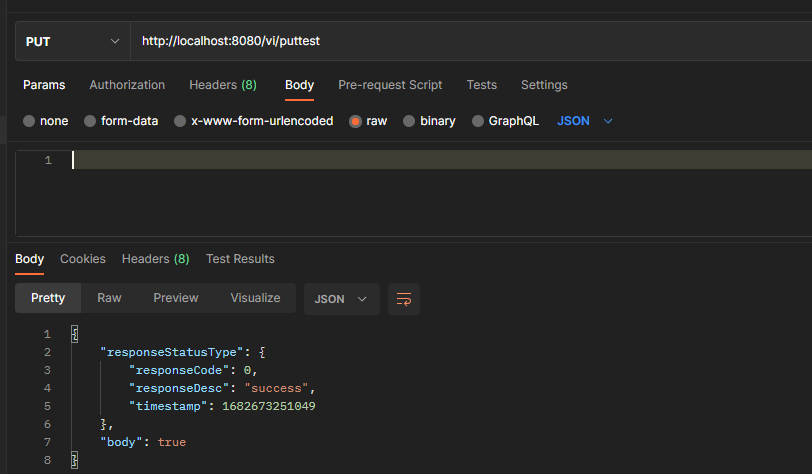Open the PUT method dropdown

click(x=72, y=41)
